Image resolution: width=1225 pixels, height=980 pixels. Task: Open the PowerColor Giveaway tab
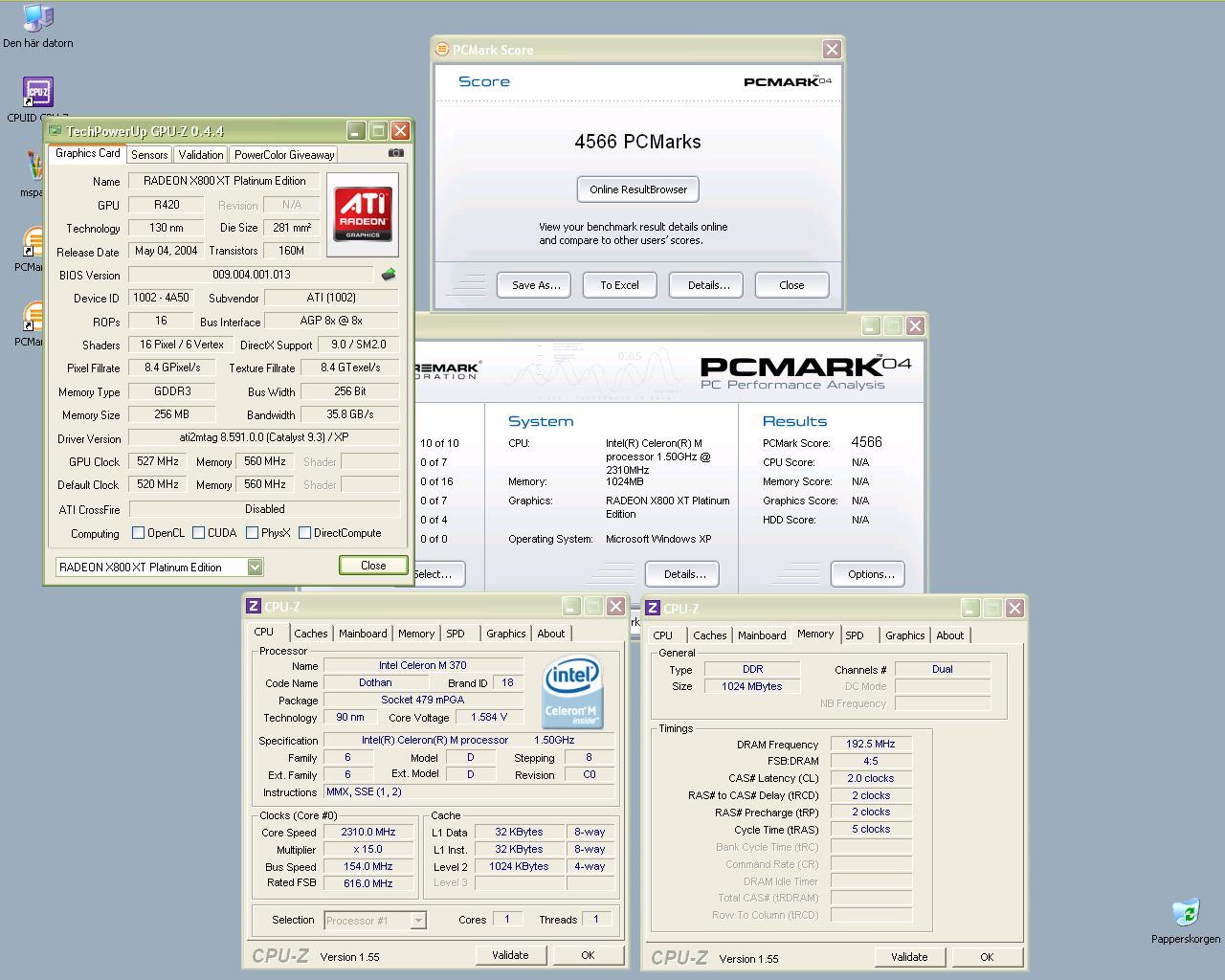(284, 154)
